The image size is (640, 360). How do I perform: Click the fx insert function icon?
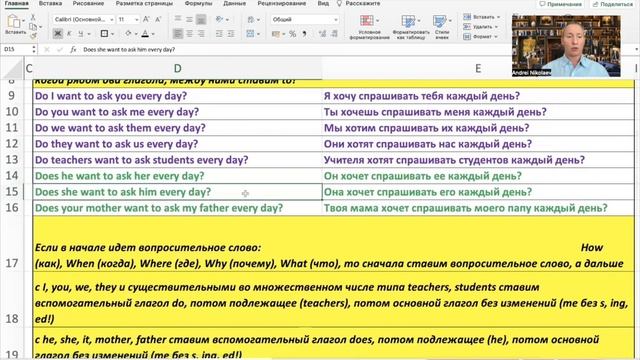(73, 49)
